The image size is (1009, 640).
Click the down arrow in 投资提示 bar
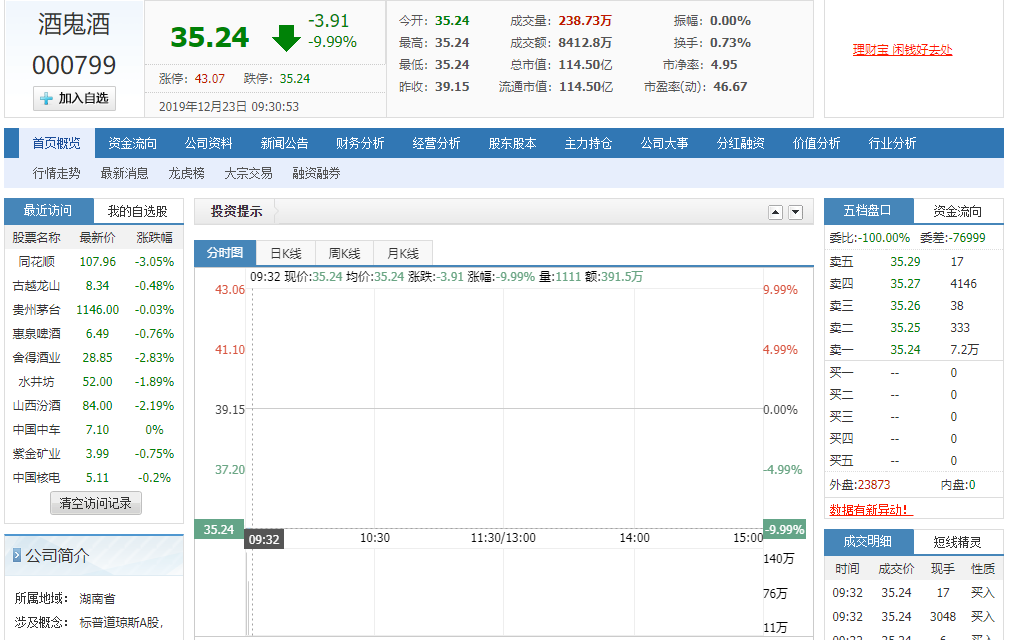[x=795, y=212]
